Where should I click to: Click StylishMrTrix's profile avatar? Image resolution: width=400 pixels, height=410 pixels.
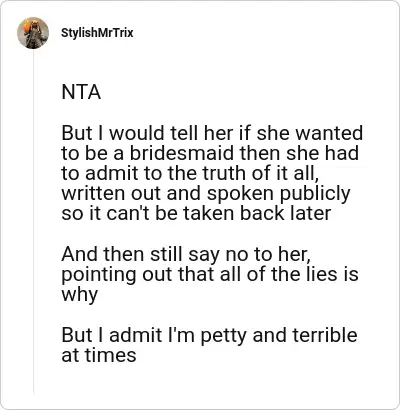pyautogui.click(x=33, y=33)
